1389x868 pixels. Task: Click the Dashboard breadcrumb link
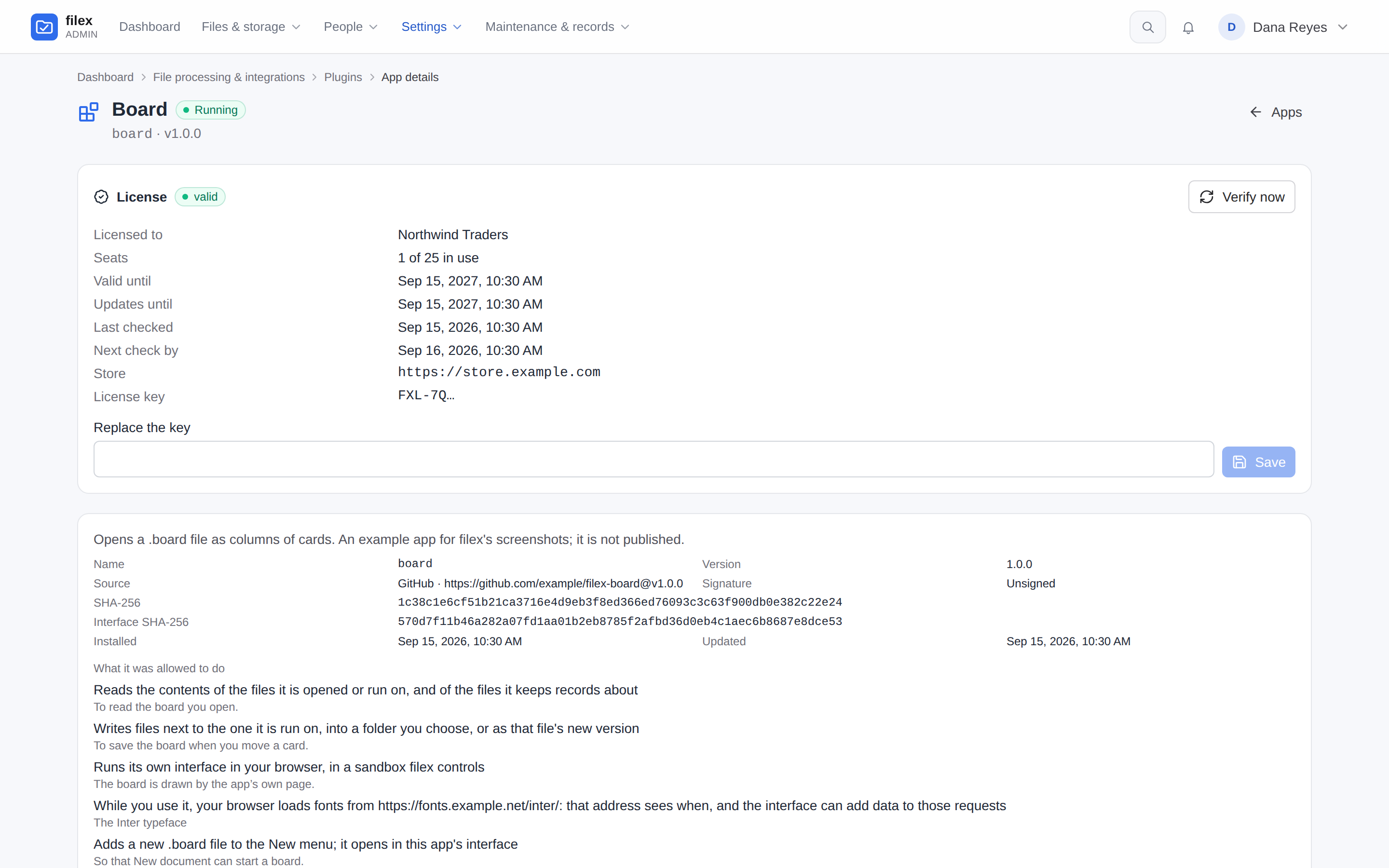coord(106,77)
